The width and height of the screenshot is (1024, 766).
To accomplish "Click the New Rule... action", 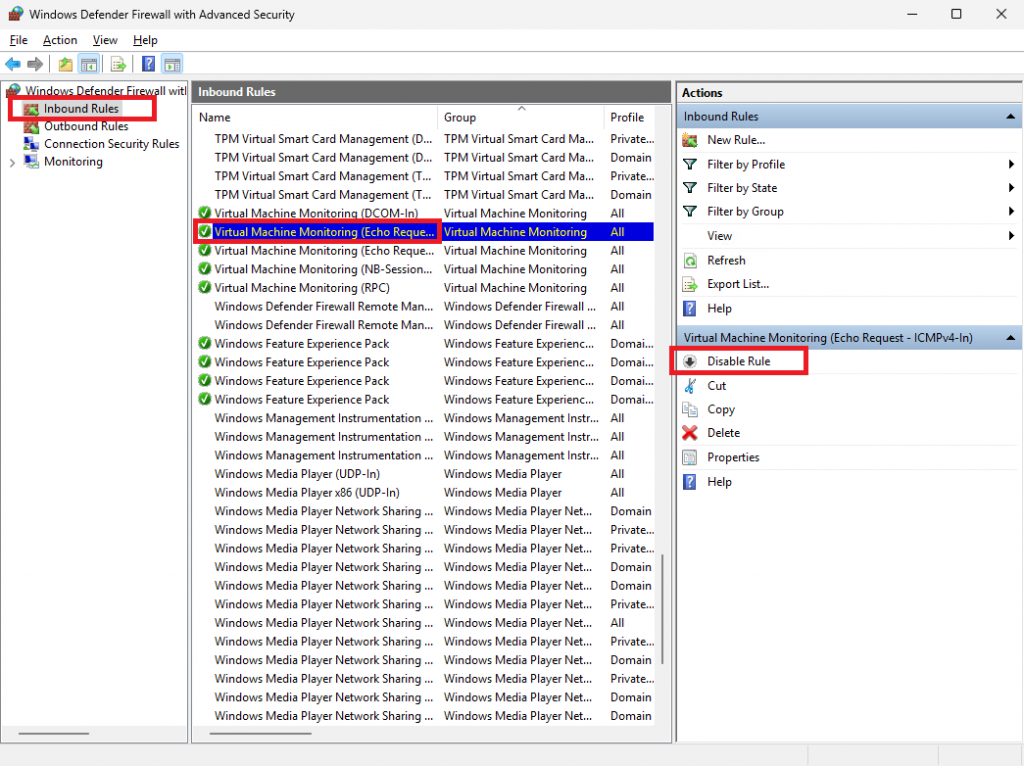I will [x=736, y=140].
